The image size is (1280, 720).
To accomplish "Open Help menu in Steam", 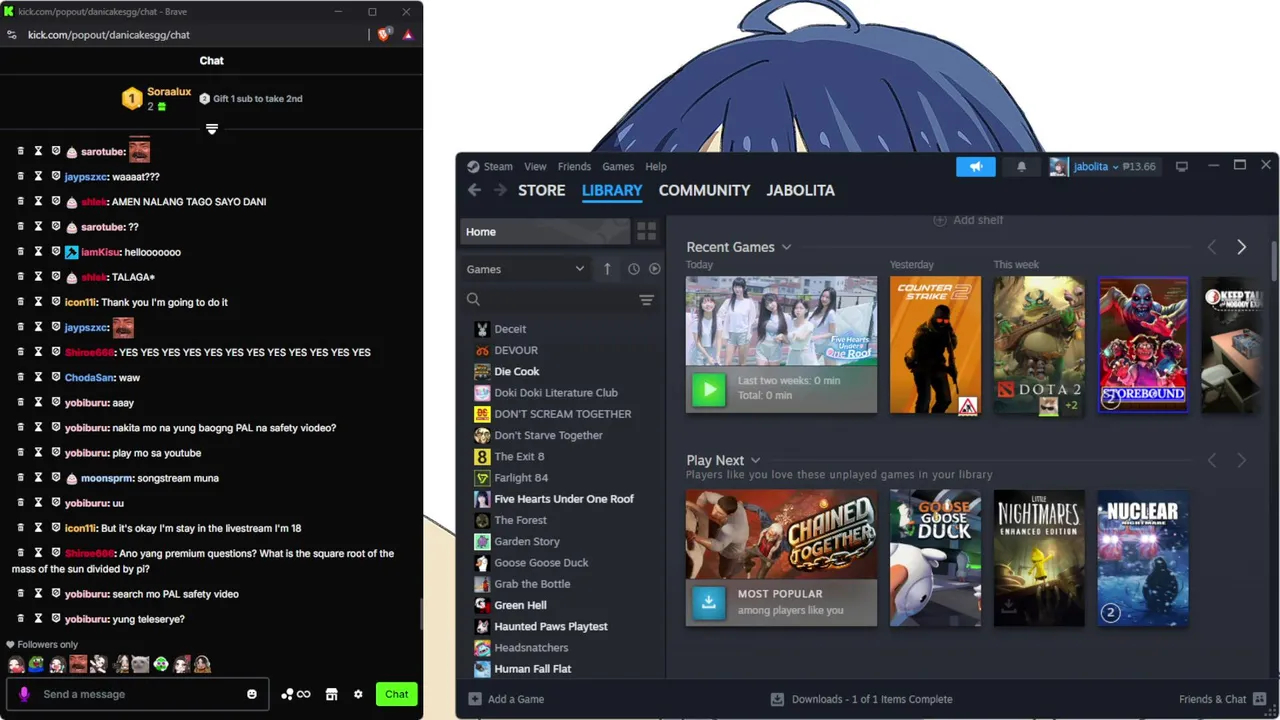I will 656,167.
